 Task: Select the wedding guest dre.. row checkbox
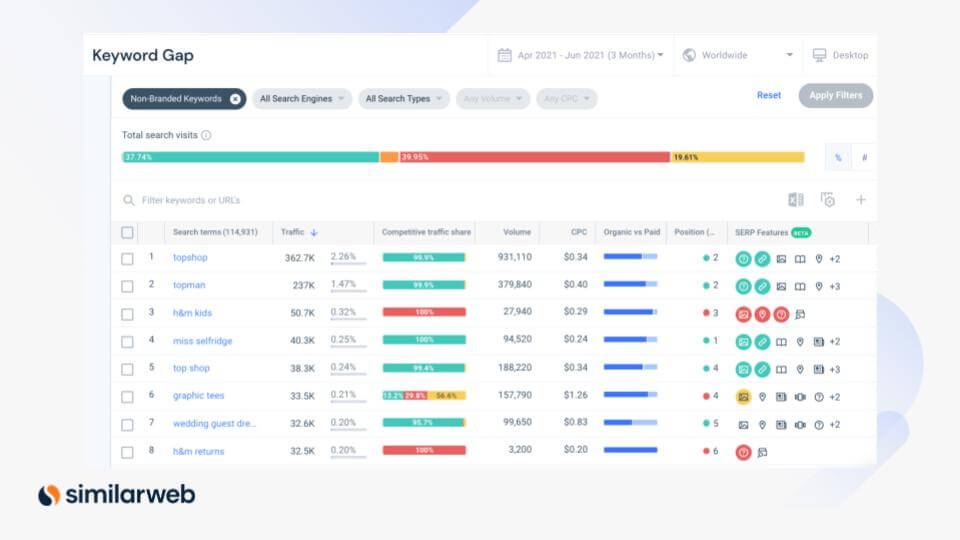[x=127, y=425]
